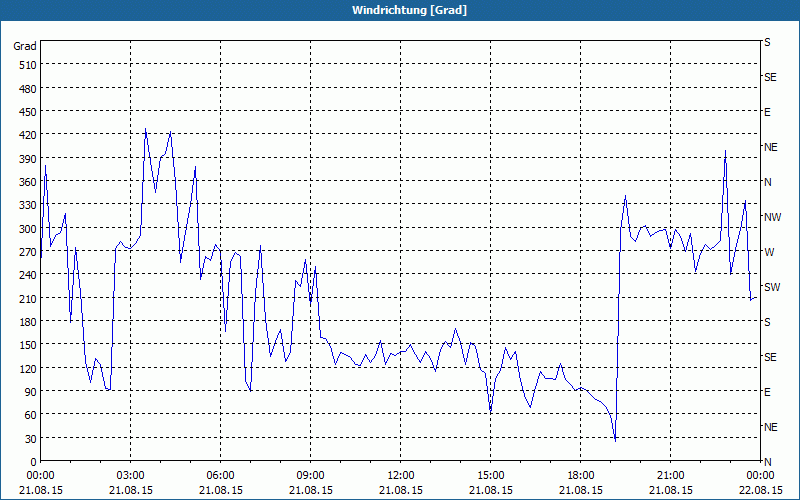Click the SW compass label
800x500 pixels.
(772, 287)
